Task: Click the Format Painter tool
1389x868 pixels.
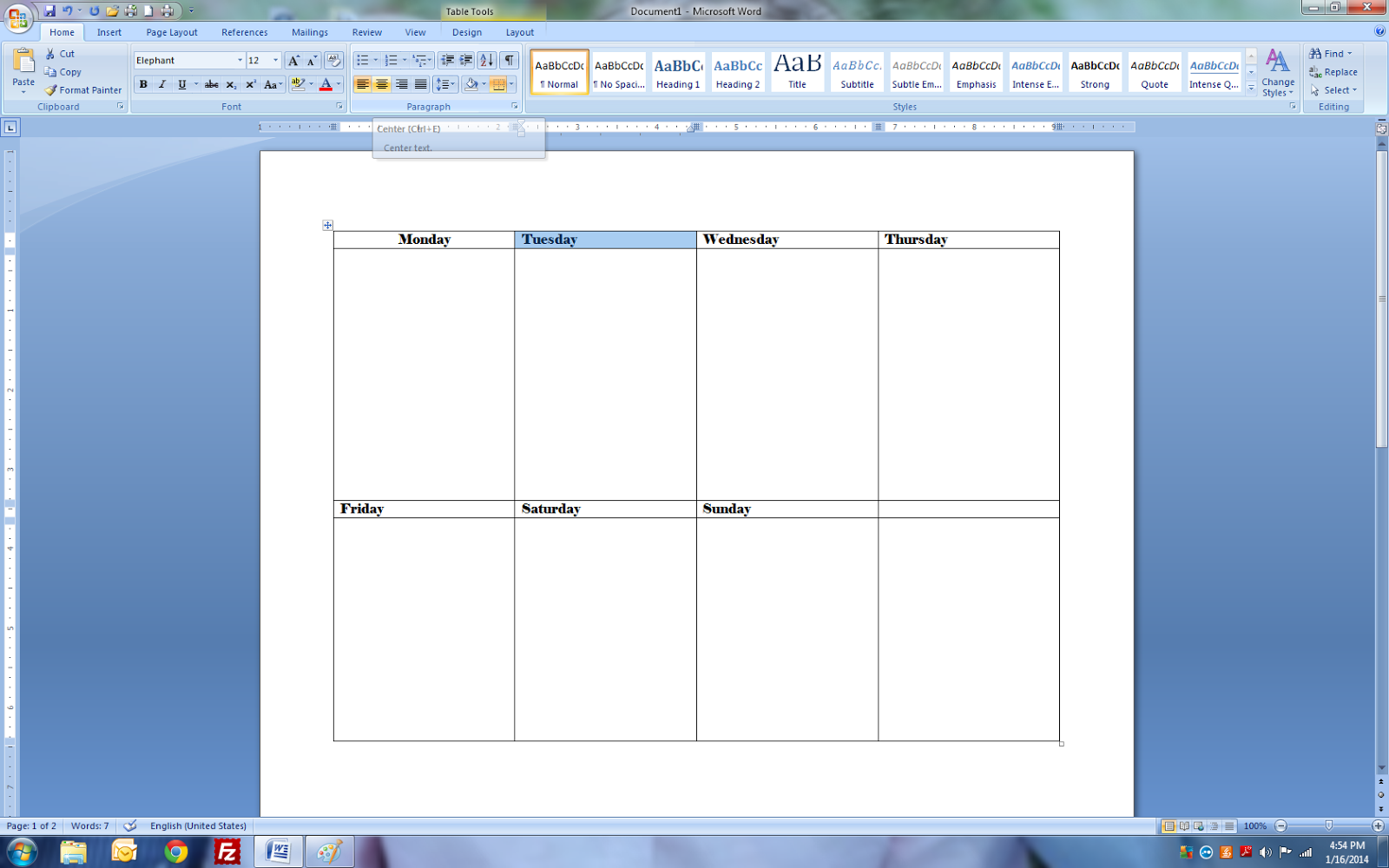Action: pos(83,90)
